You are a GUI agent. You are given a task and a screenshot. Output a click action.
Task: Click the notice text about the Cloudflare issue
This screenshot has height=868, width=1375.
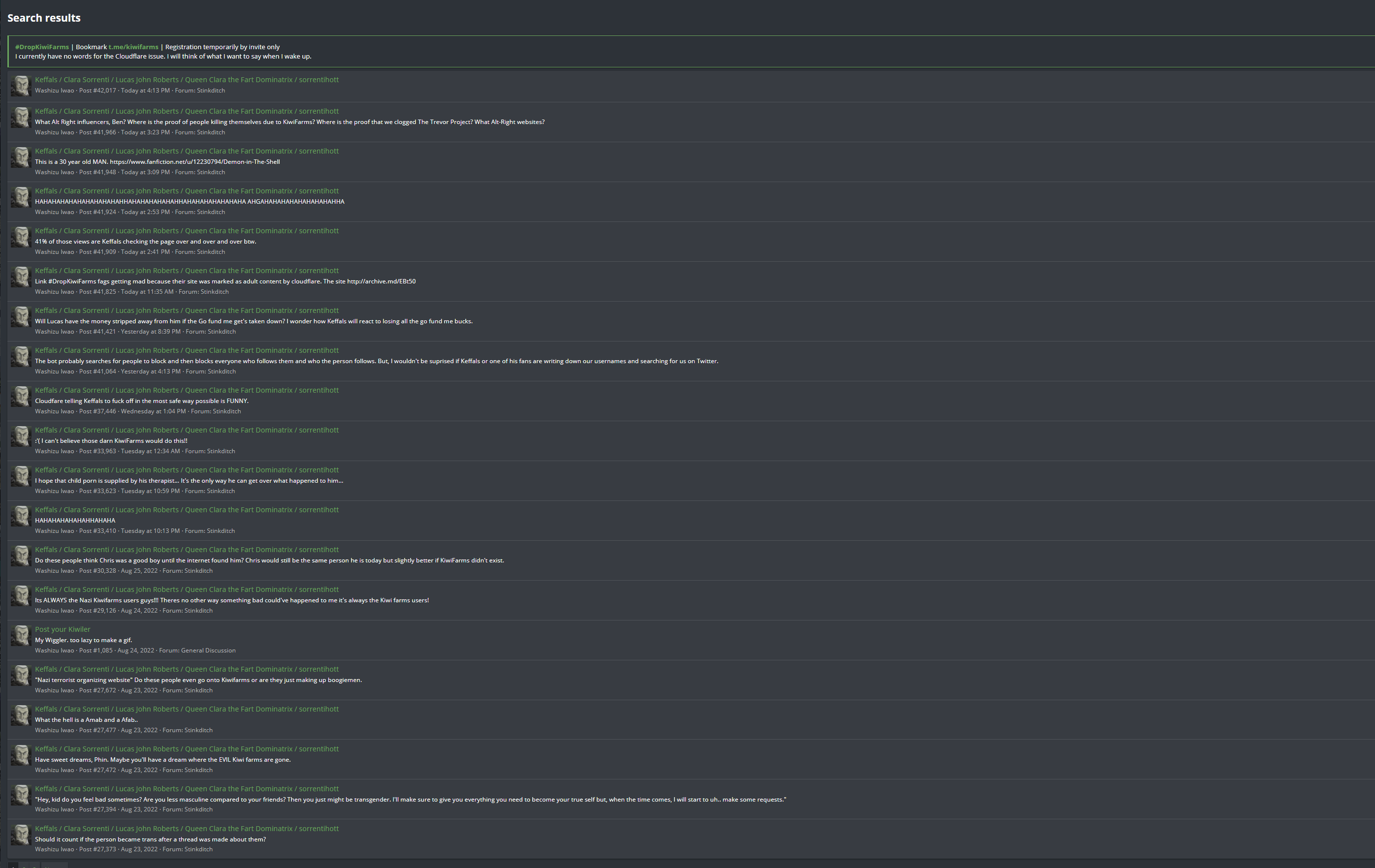pos(163,57)
